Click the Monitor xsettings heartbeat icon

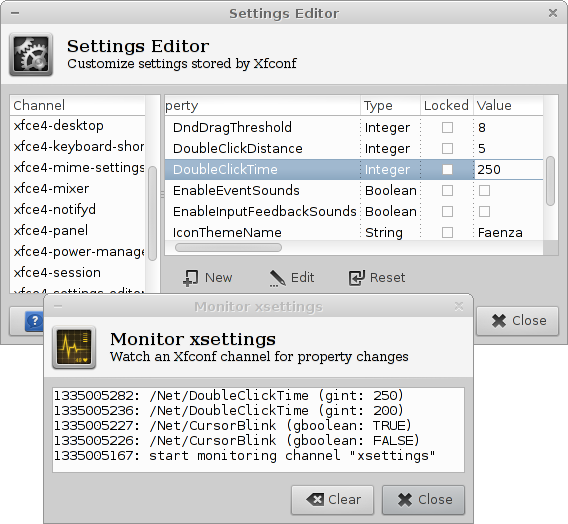74,347
